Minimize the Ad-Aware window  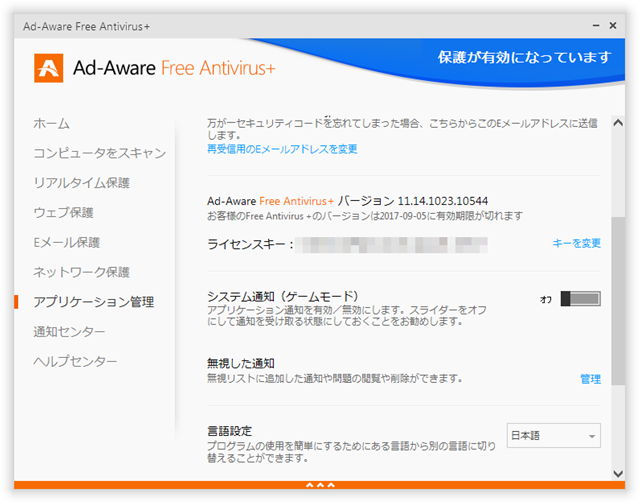596,26
